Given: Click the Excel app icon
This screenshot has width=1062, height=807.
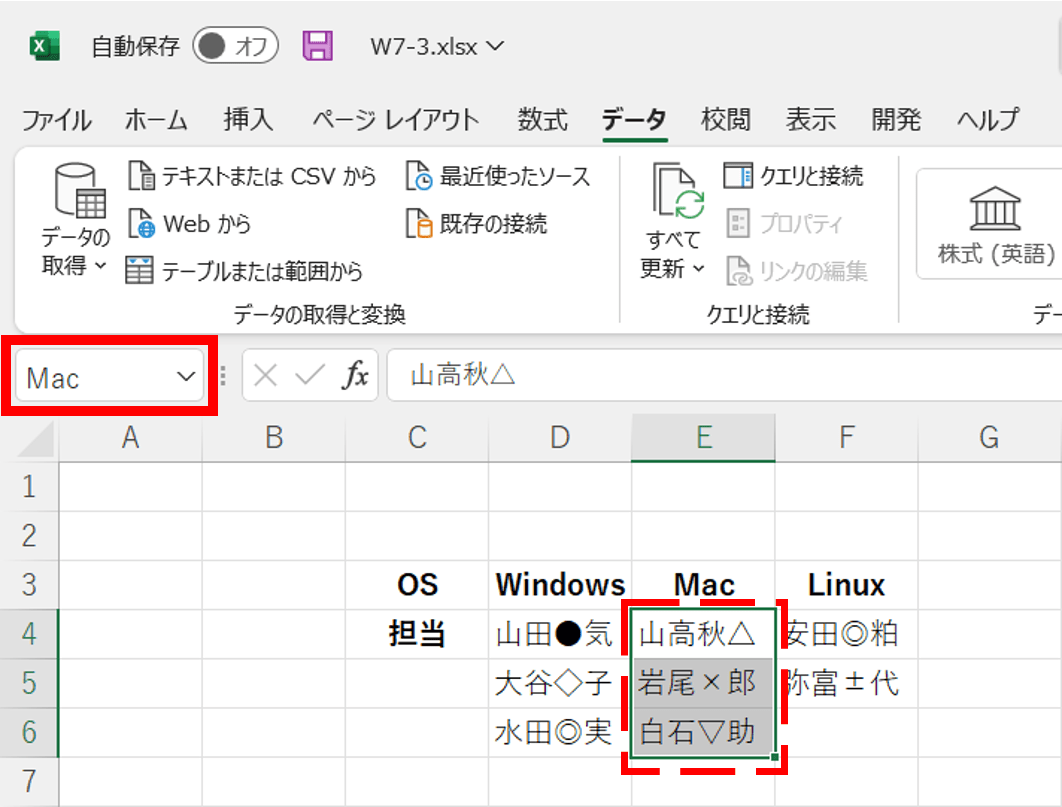Looking at the screenshot, I should [45, 46].
